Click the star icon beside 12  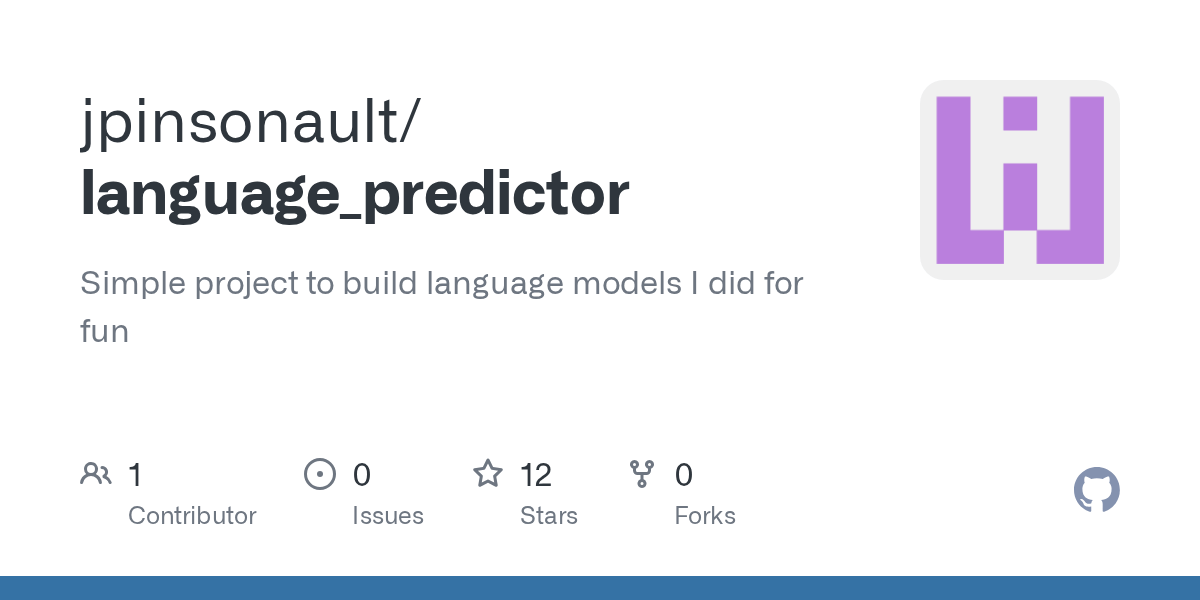488,473
